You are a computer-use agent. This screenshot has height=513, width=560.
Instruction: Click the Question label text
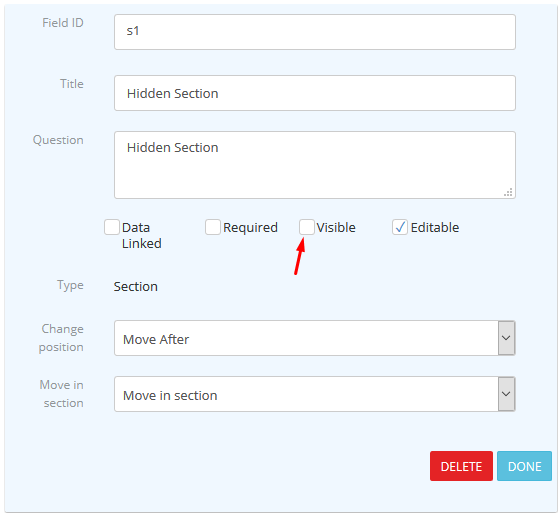58,140
